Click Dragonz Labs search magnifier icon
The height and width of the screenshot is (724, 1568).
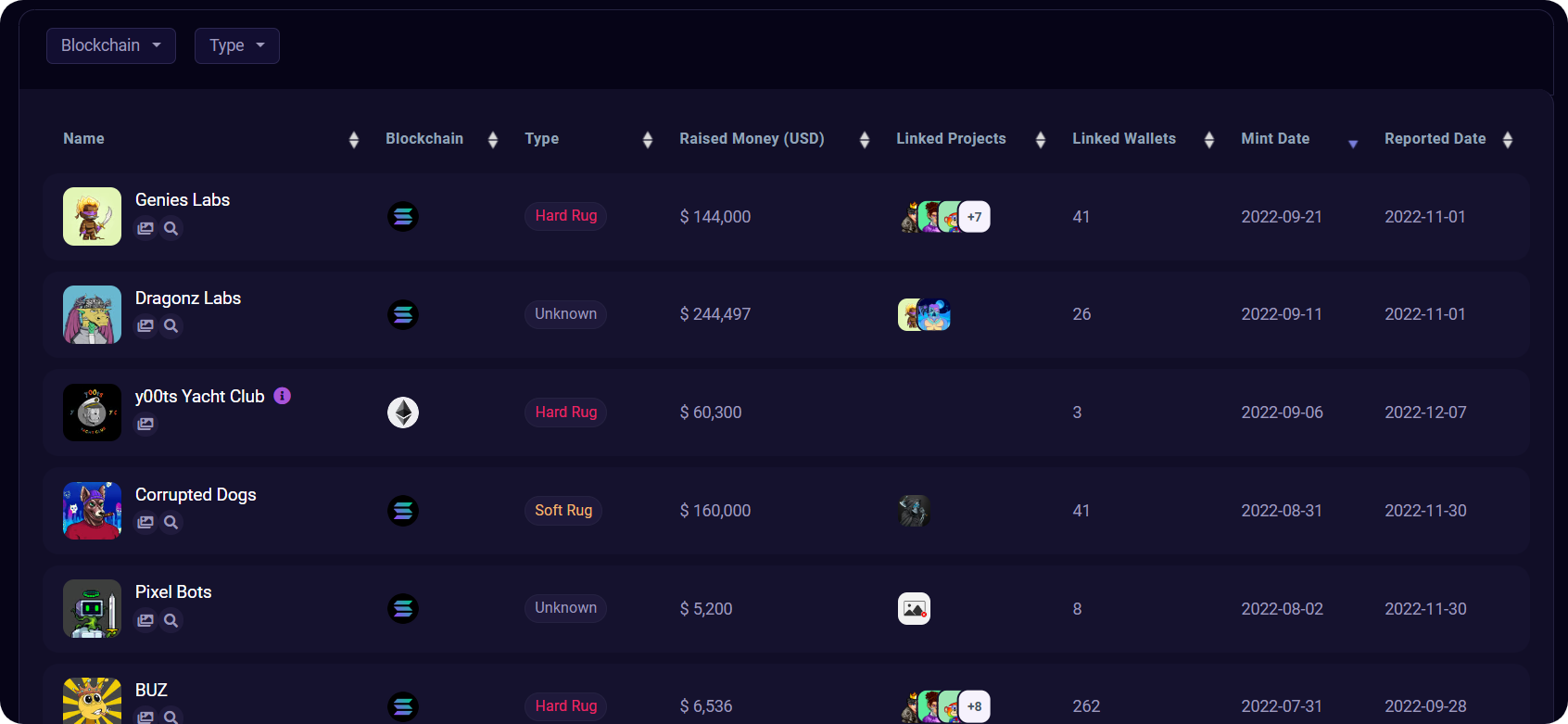(x=171, y=326)
